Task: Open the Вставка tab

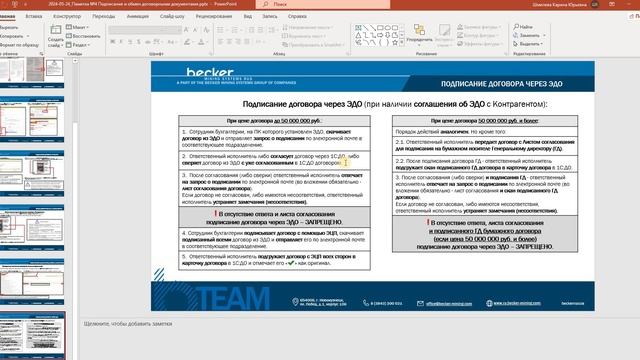Action: tap(33, 16)
